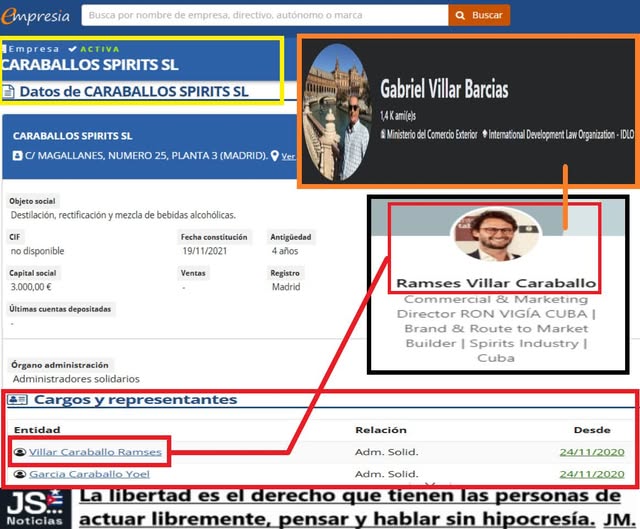Open the Ver map link
Image resolution: width=640 pixels, height=529 pixels.
point(288,156)
